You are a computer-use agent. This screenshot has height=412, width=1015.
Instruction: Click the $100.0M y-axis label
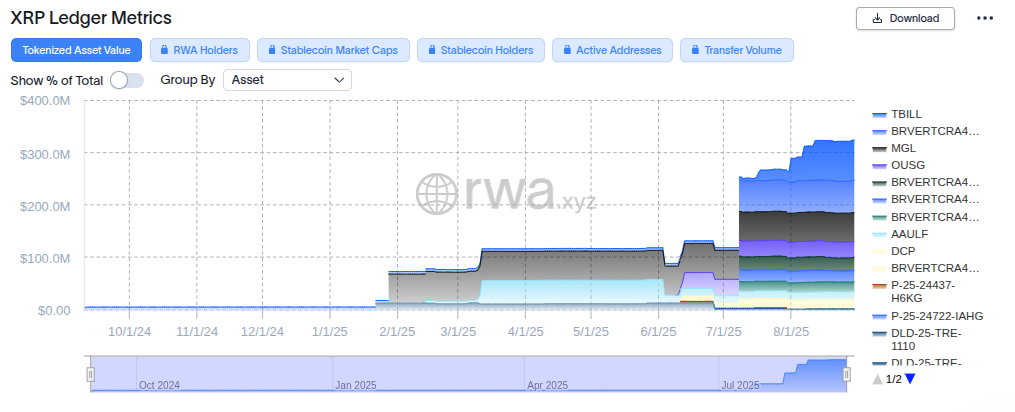(45, 258)
